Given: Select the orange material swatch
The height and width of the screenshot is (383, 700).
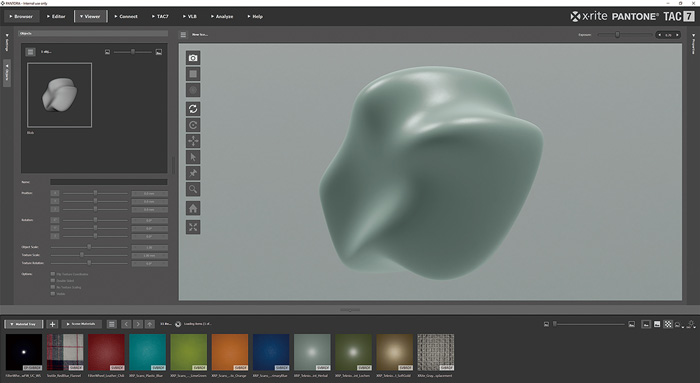Looking at the screenshot, I should pyautogui.click(x=230, y=352).
